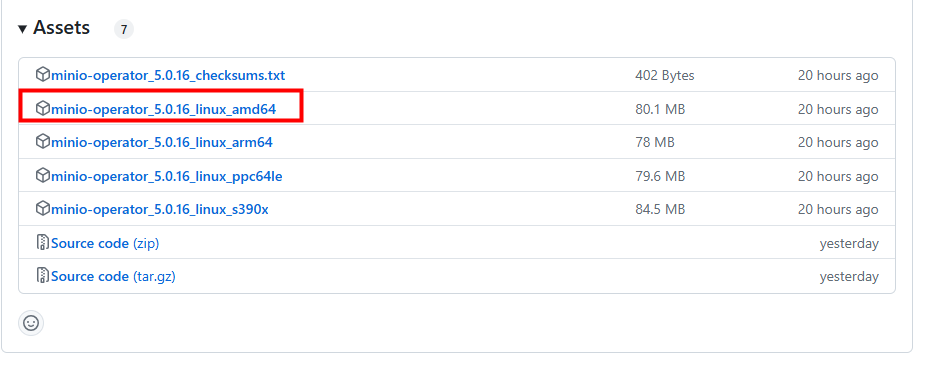Click the 80.1 MB file size text
Image resolution: width=928 pixels, height=374 pixels.
[660, 109]
